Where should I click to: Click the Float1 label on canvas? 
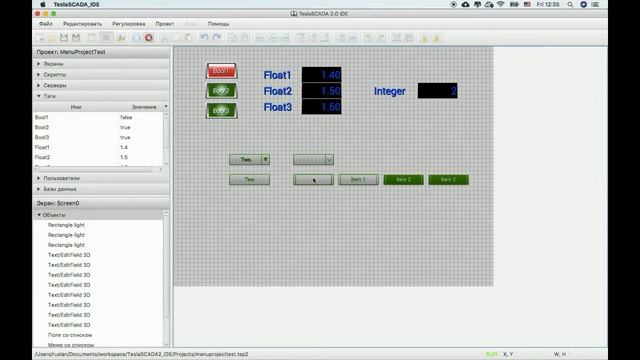click(278, 75)
